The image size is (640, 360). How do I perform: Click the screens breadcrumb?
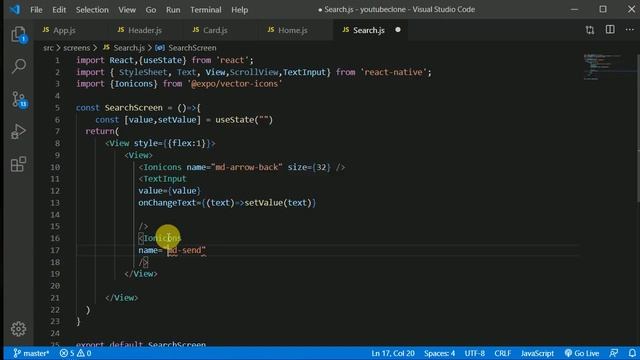76,48
